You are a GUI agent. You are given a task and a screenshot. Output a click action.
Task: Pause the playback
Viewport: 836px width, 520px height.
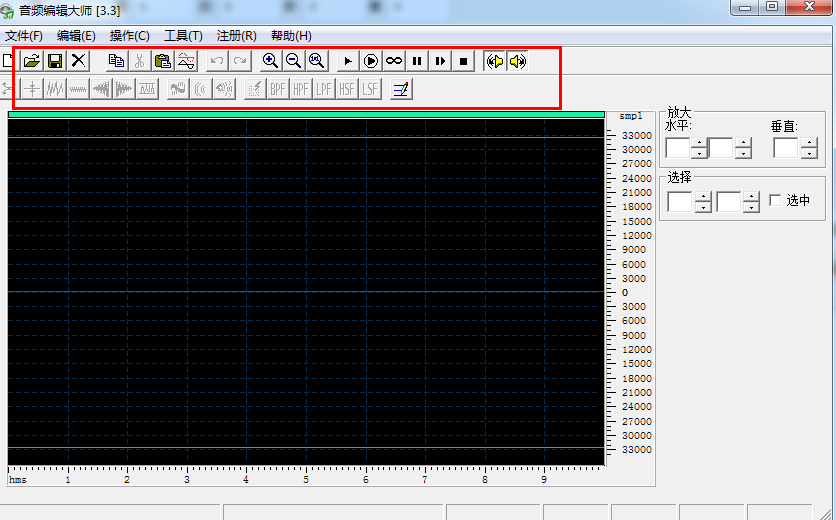pyautogui.click(x=417, y=61)
